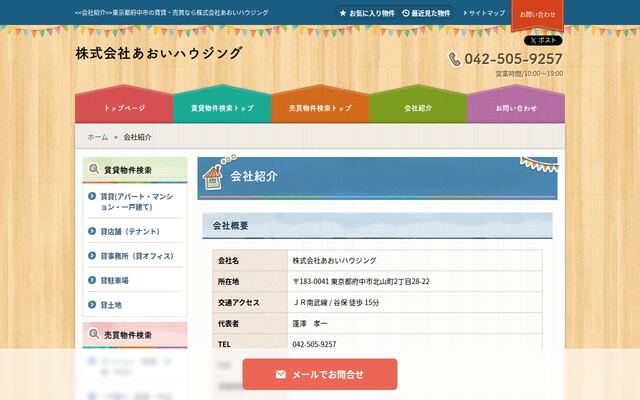Click the 会社紹介 breadcrumb text
This screenshot has height=400, width=640.
[x=138, y=137]
